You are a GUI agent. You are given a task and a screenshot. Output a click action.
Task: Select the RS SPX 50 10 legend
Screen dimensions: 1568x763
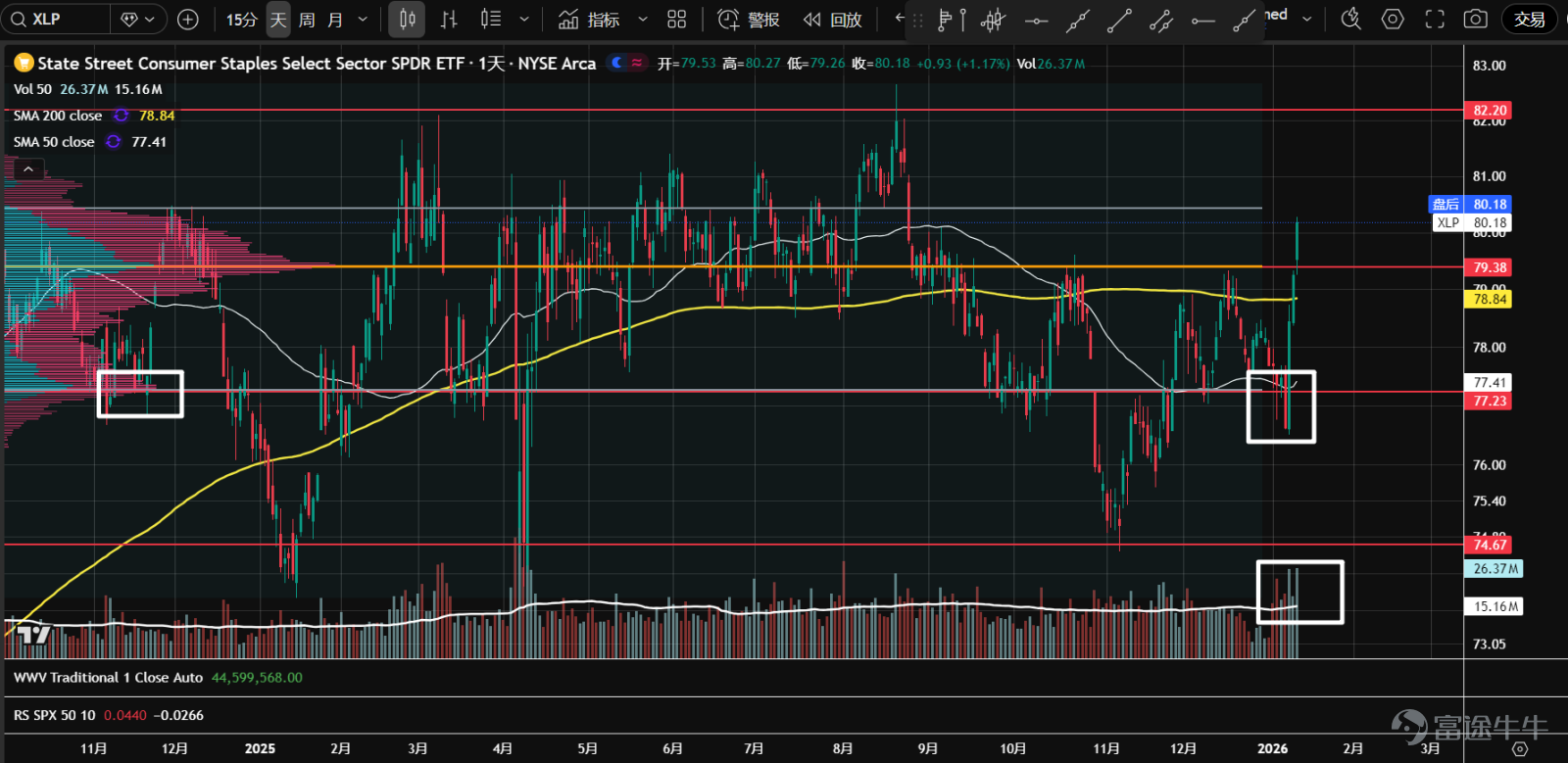[55, 716]
